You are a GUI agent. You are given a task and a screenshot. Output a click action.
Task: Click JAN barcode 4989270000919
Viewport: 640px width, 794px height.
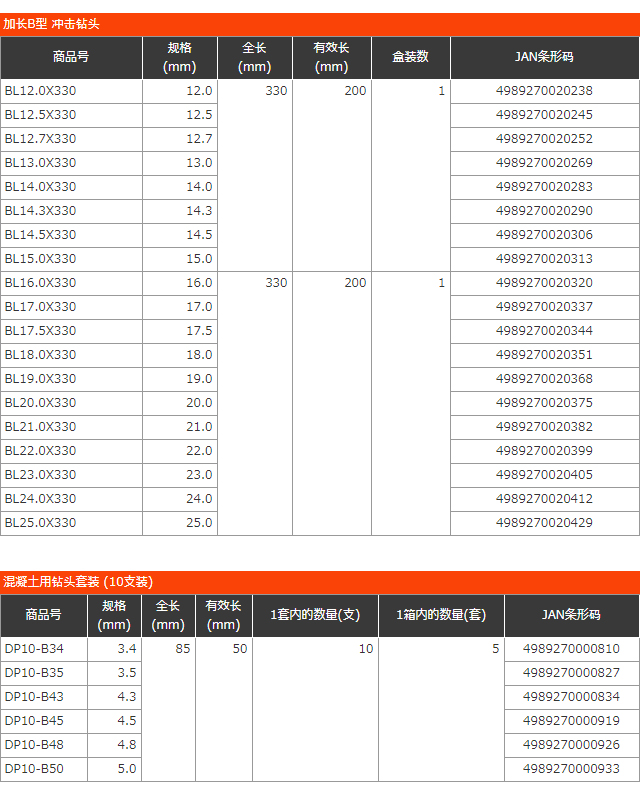[571, 721]
